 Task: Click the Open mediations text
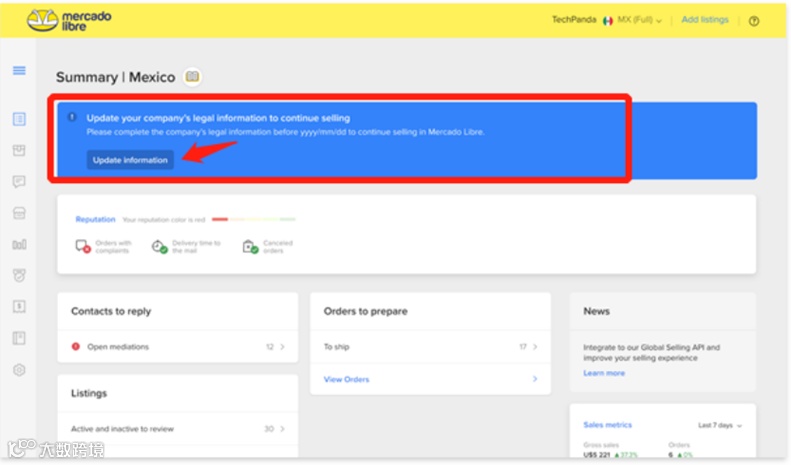tap(118, 346)
